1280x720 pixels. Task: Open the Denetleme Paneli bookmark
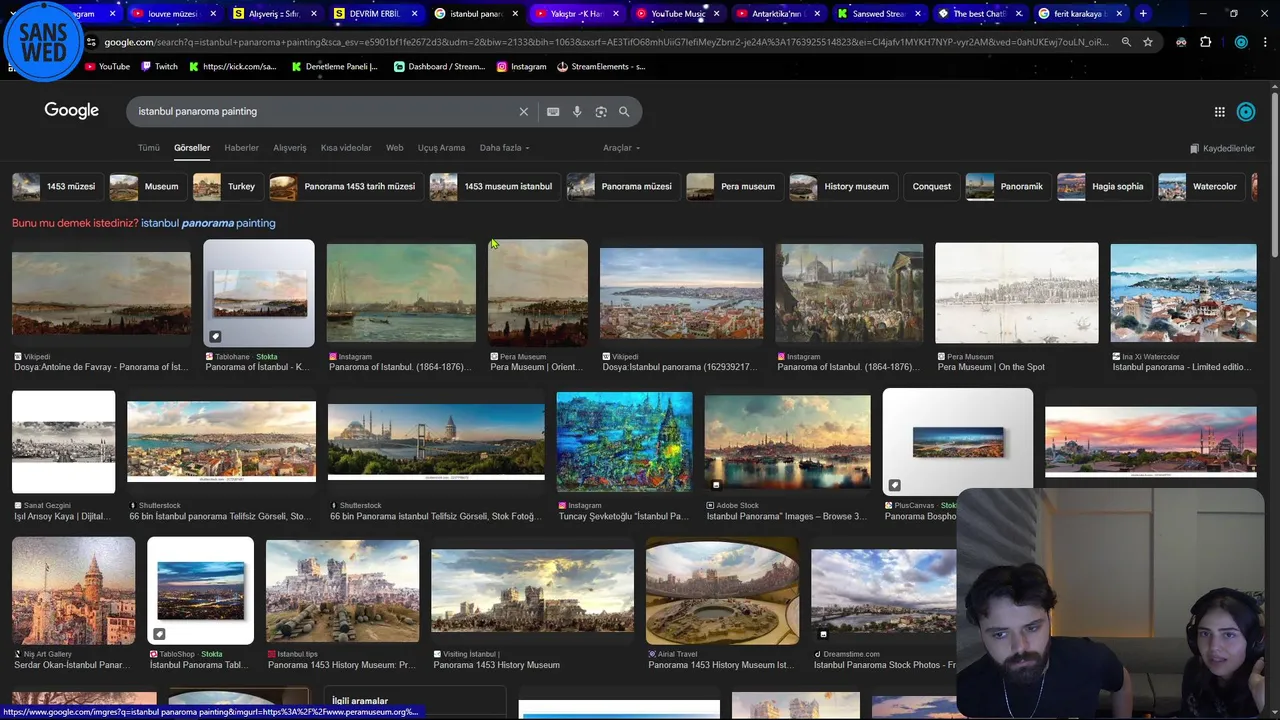(335, 67)
